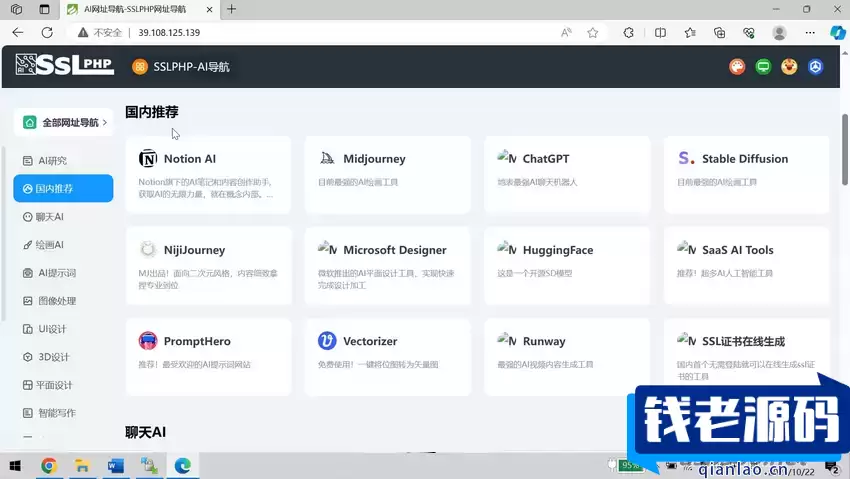Open the Stable Diffusion card
Viewport: 850px width, 479px height.
pyautogui.click(x=746, y=174)
